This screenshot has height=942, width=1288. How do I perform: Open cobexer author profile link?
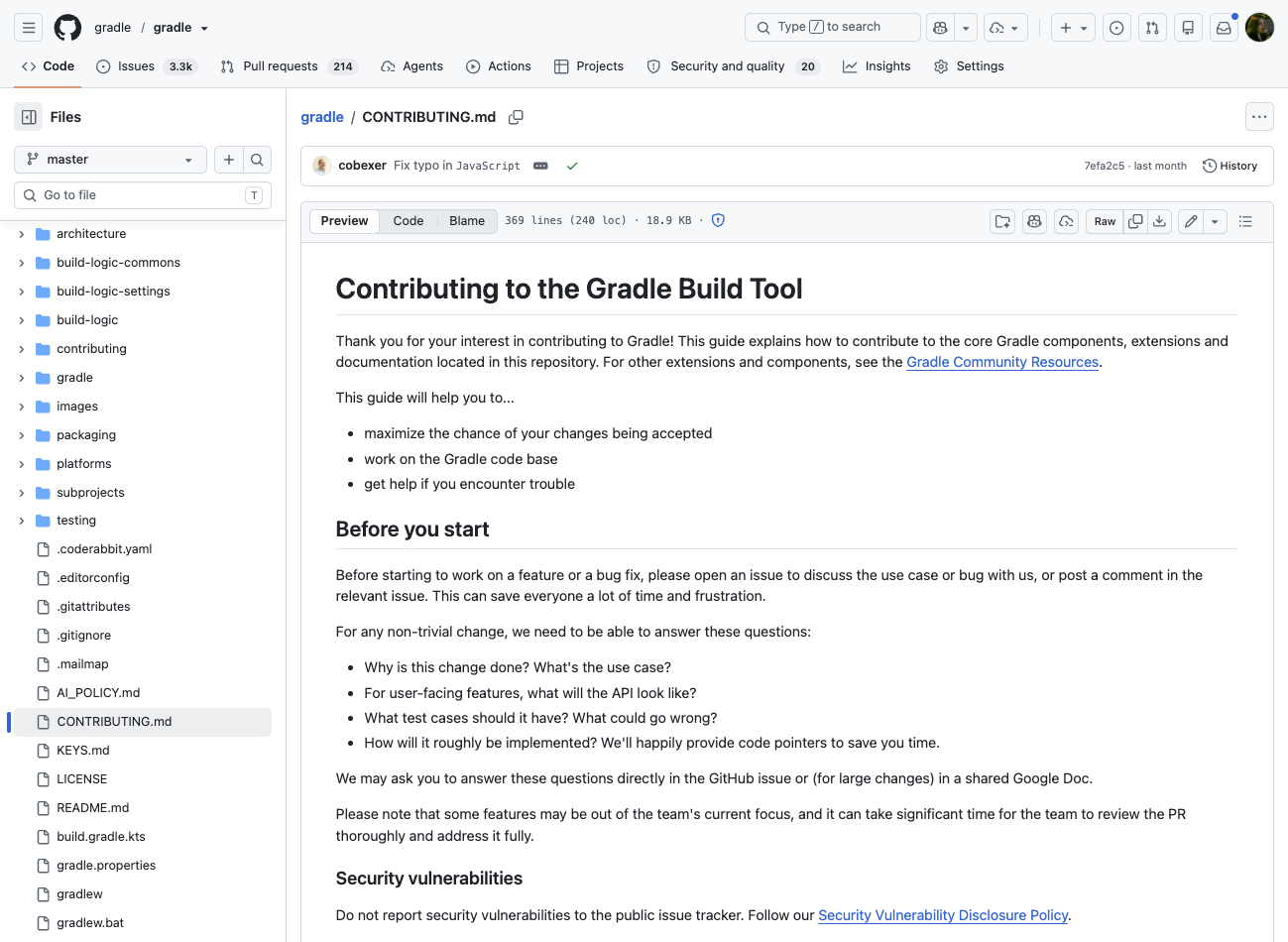coord(362,166)
